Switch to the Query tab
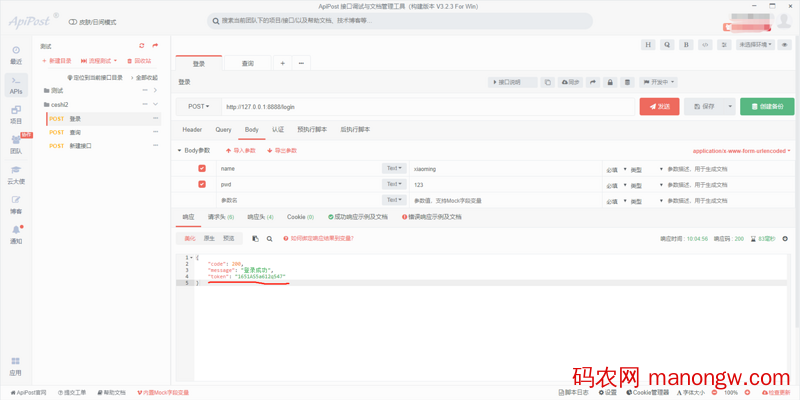The height and width of the screenshot is (400, 800). (x=223, y=130)
